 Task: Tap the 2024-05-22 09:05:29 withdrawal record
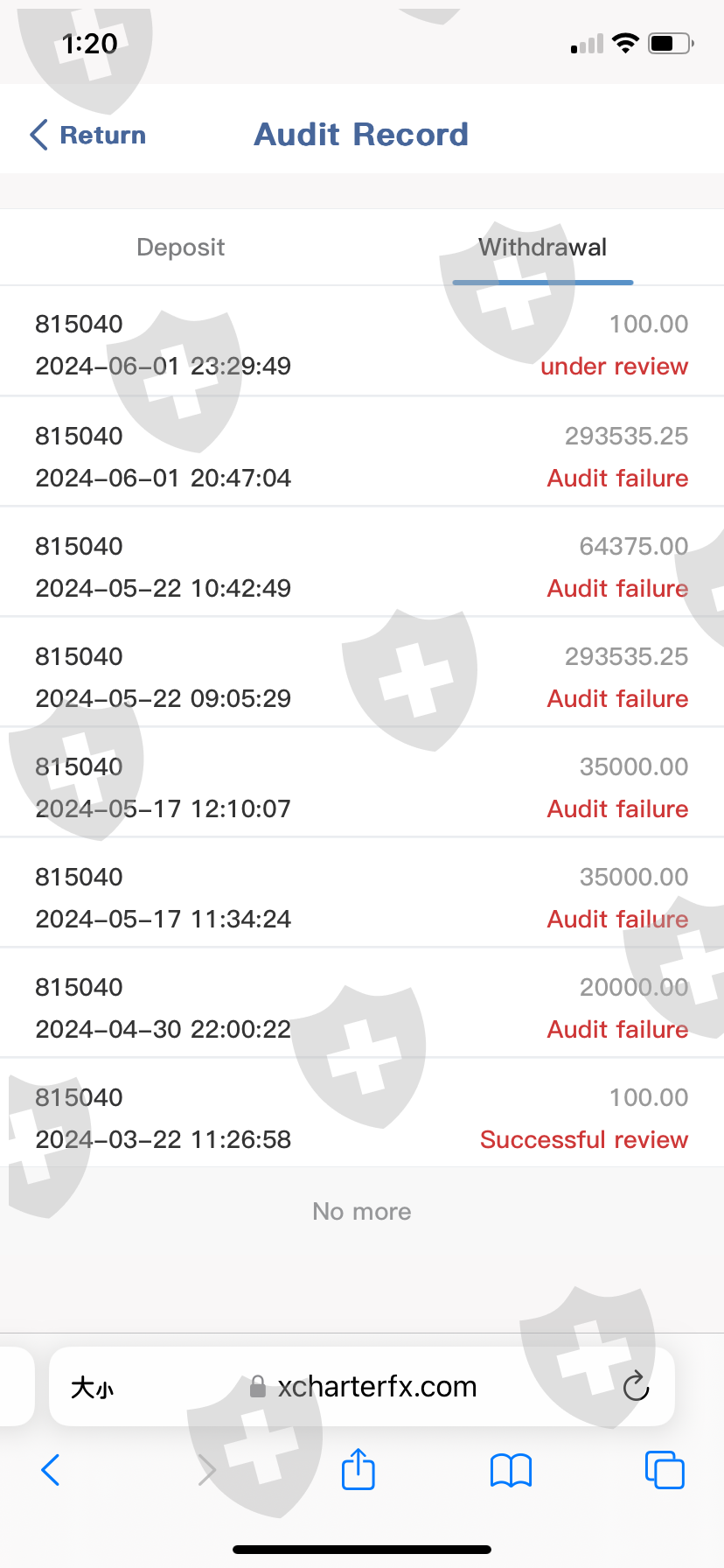[362, 676]
